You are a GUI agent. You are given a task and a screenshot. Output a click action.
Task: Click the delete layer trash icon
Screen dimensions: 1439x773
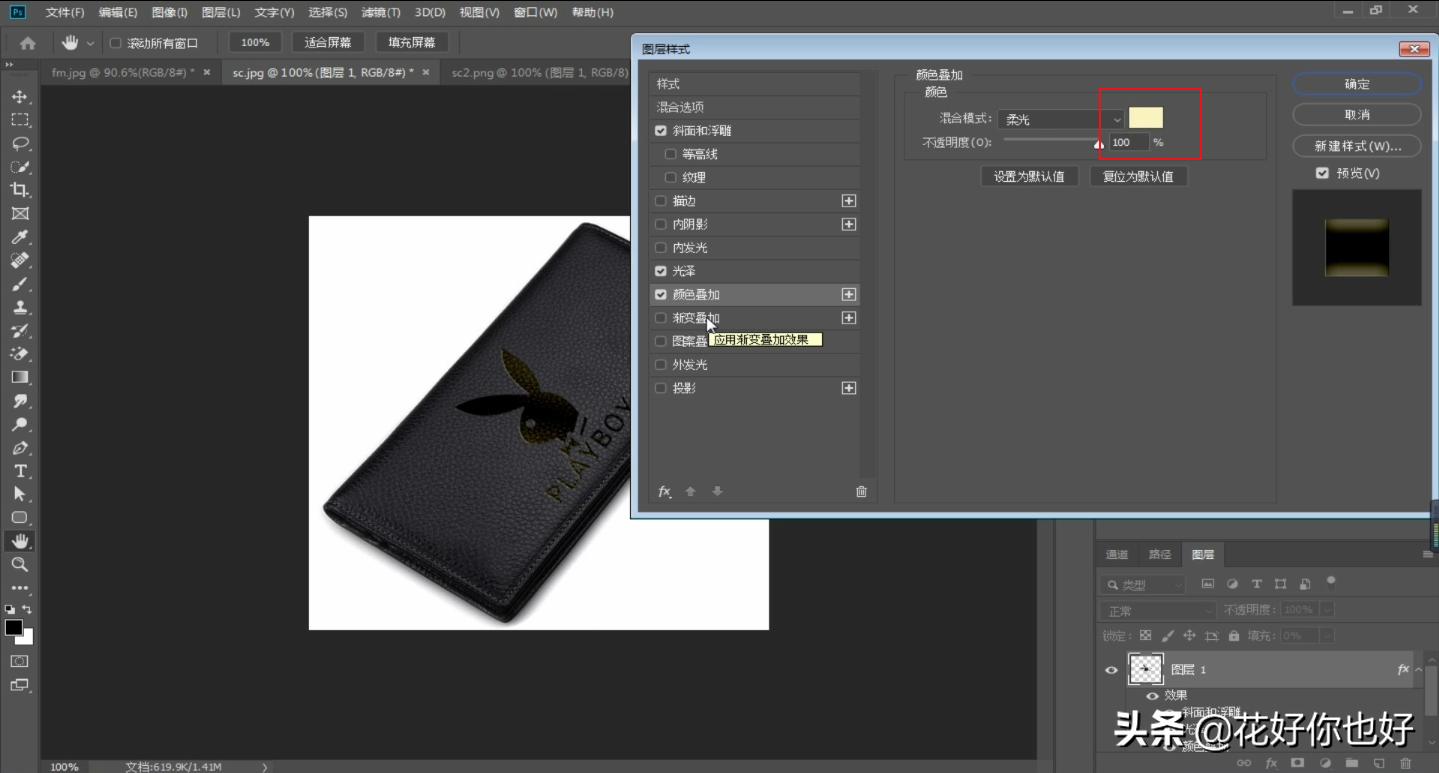click(x=860, y=491)
